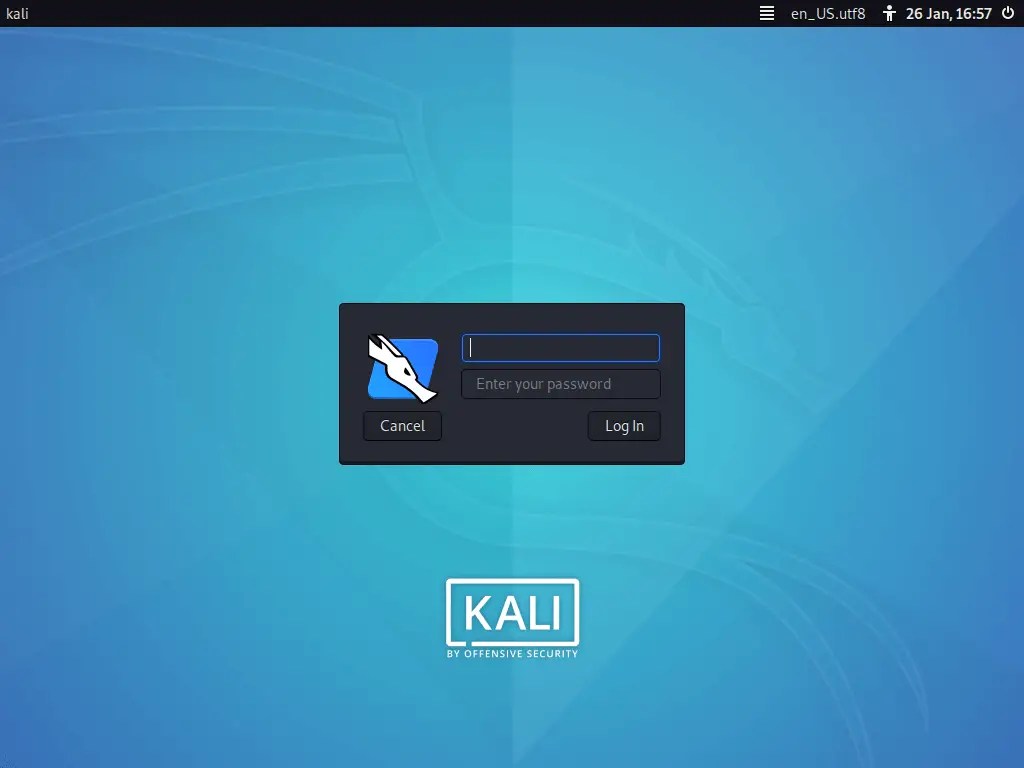Select the en_US.utf8 keyboard layout indicator
The width and height of the screenshot is (1024, 768).
tap(828, 13)
